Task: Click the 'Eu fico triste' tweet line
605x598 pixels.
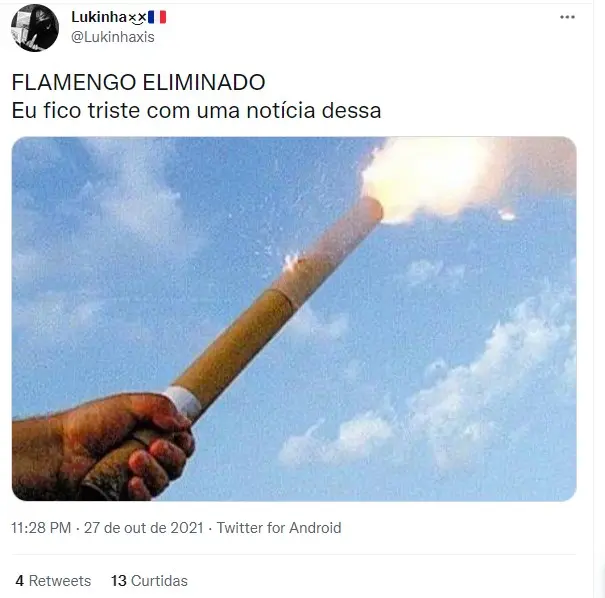Action: click(x=196, y=111)
